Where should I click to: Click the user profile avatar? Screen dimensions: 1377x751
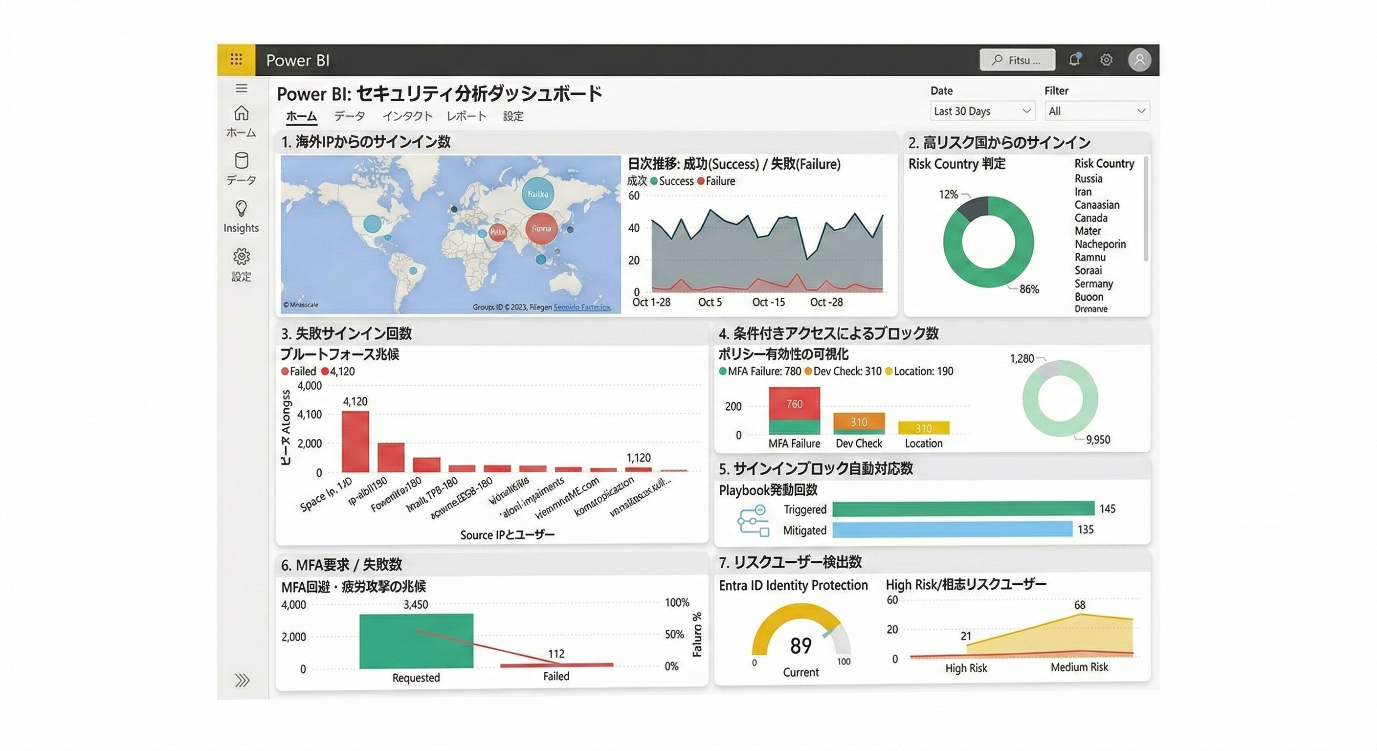pos(1139,60)
